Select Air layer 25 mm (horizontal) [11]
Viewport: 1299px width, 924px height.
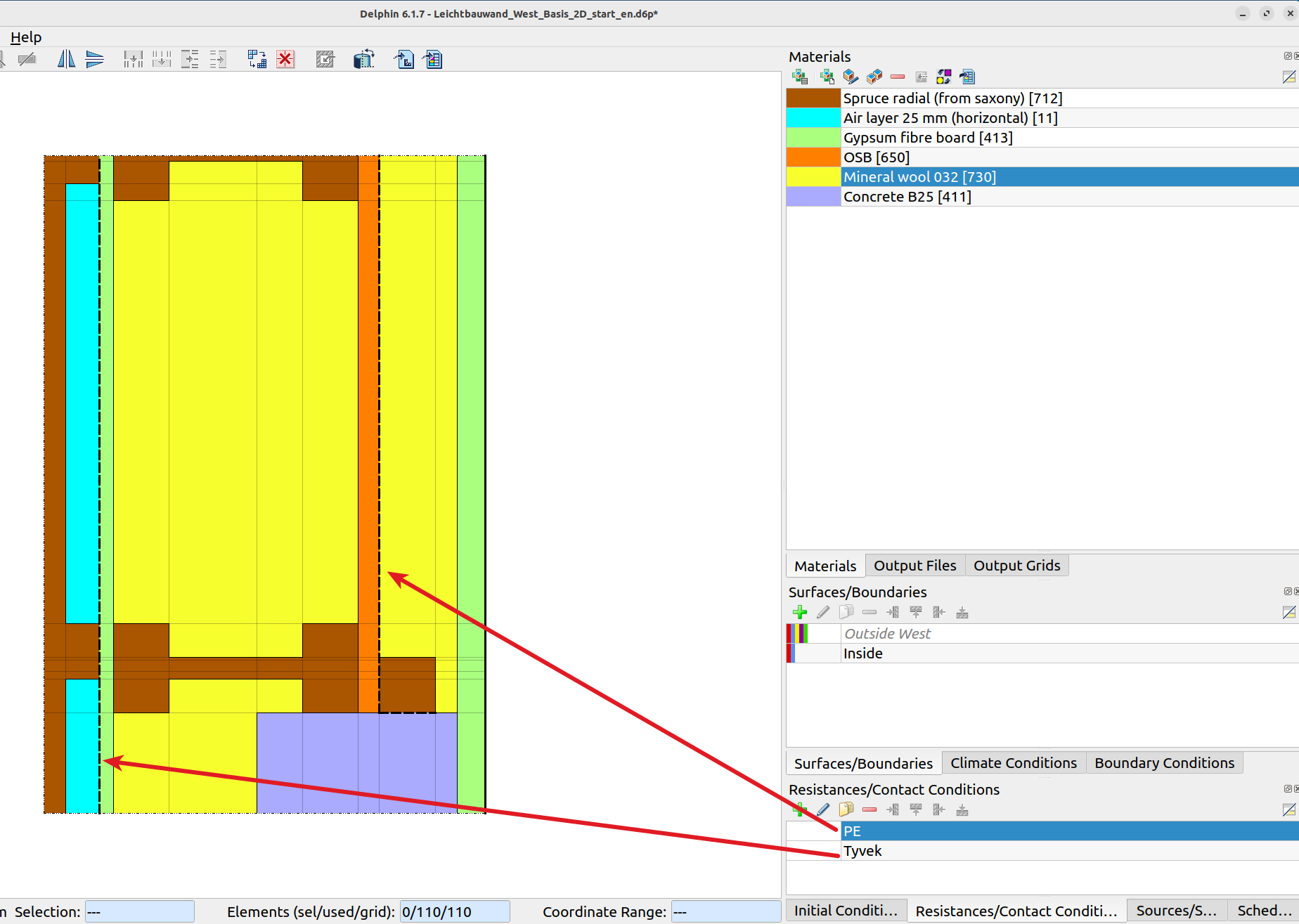click(1042, 118)
